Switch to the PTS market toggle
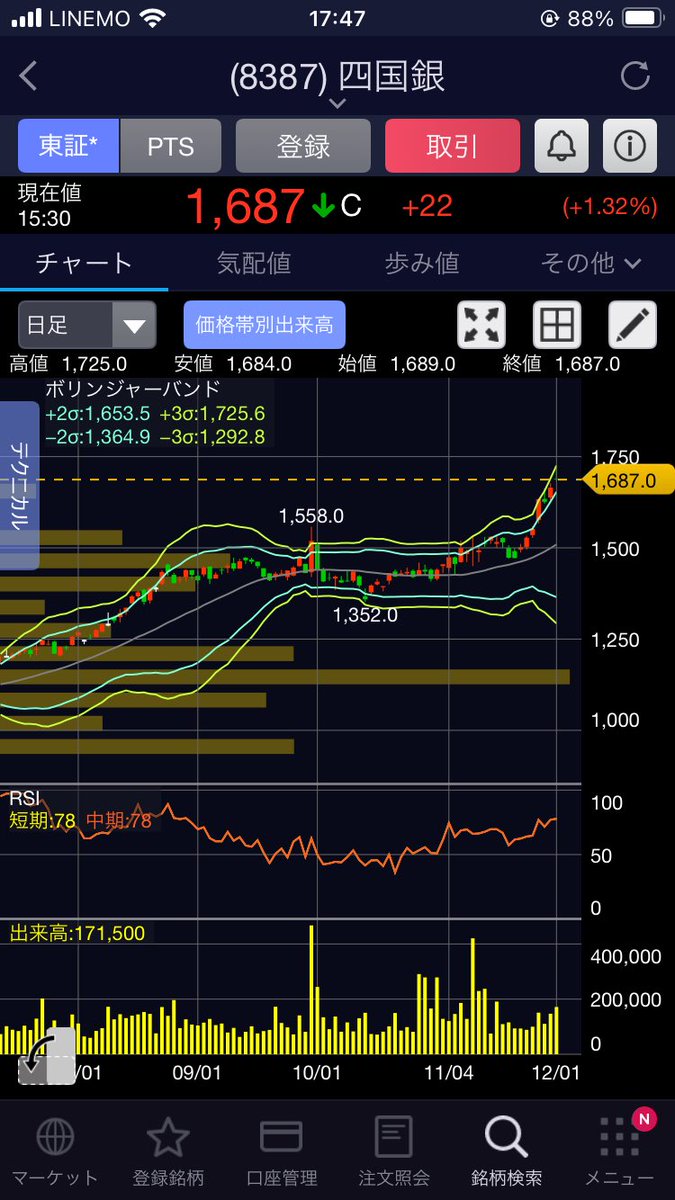 click(x=171, y=147)
